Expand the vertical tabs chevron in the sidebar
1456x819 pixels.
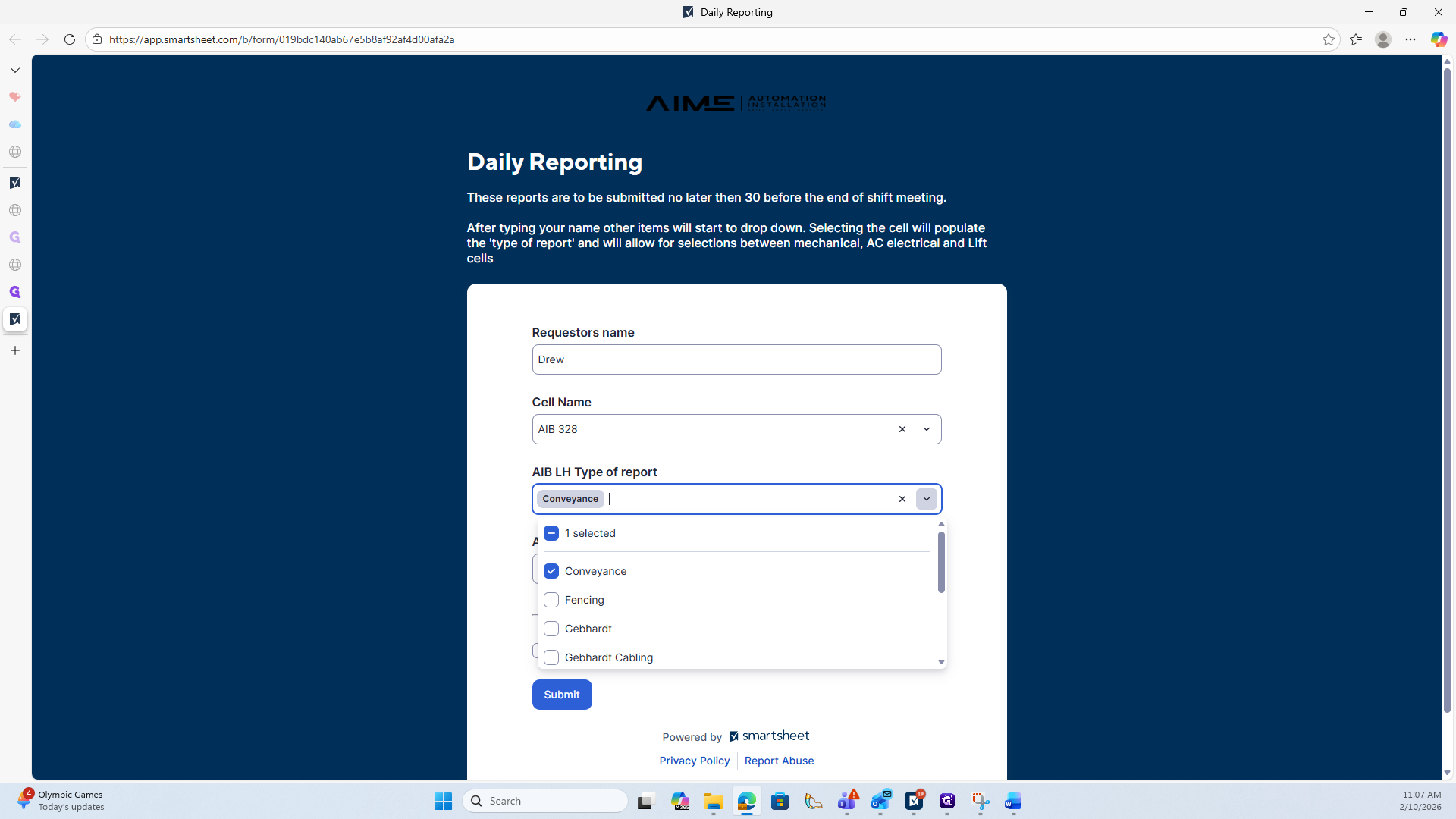click(15, 70)
